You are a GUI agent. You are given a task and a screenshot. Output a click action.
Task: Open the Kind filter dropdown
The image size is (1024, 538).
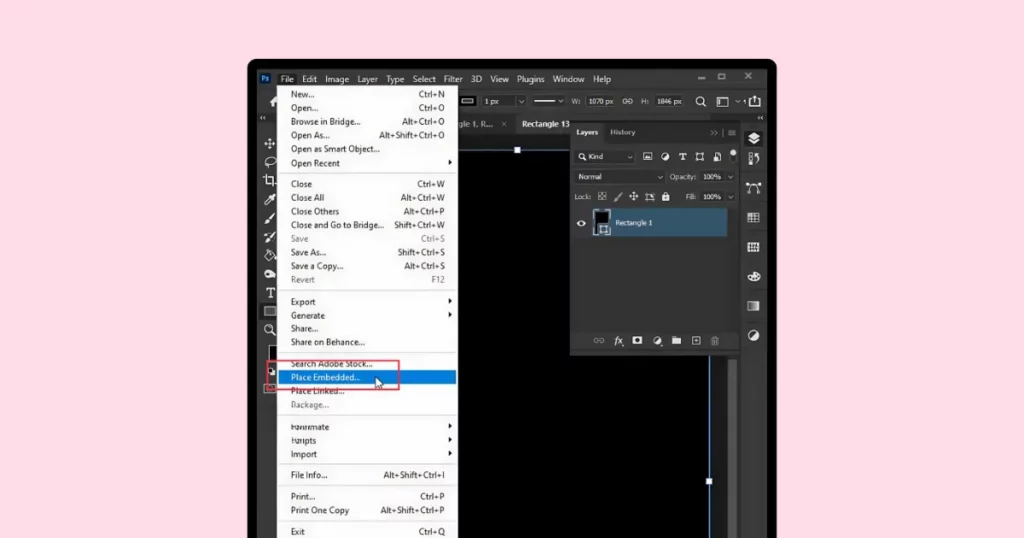(x=605, y=157)
